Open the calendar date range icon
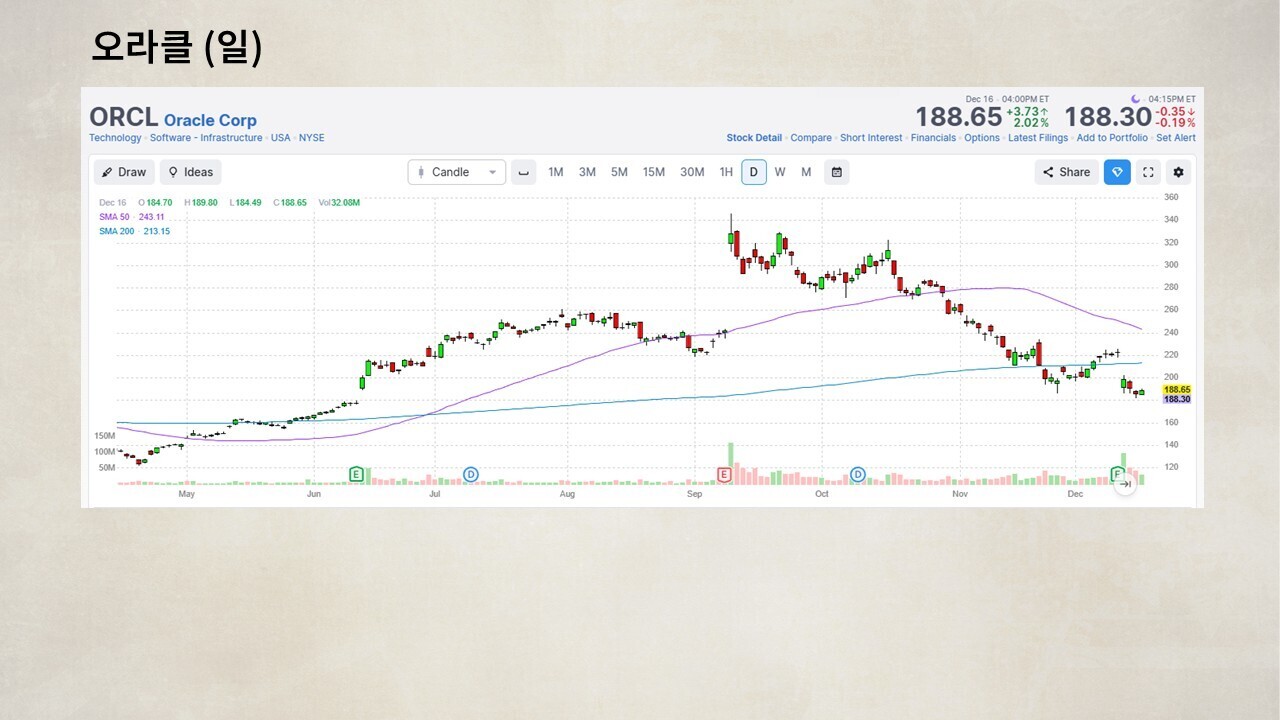 (x=837, y=172)
